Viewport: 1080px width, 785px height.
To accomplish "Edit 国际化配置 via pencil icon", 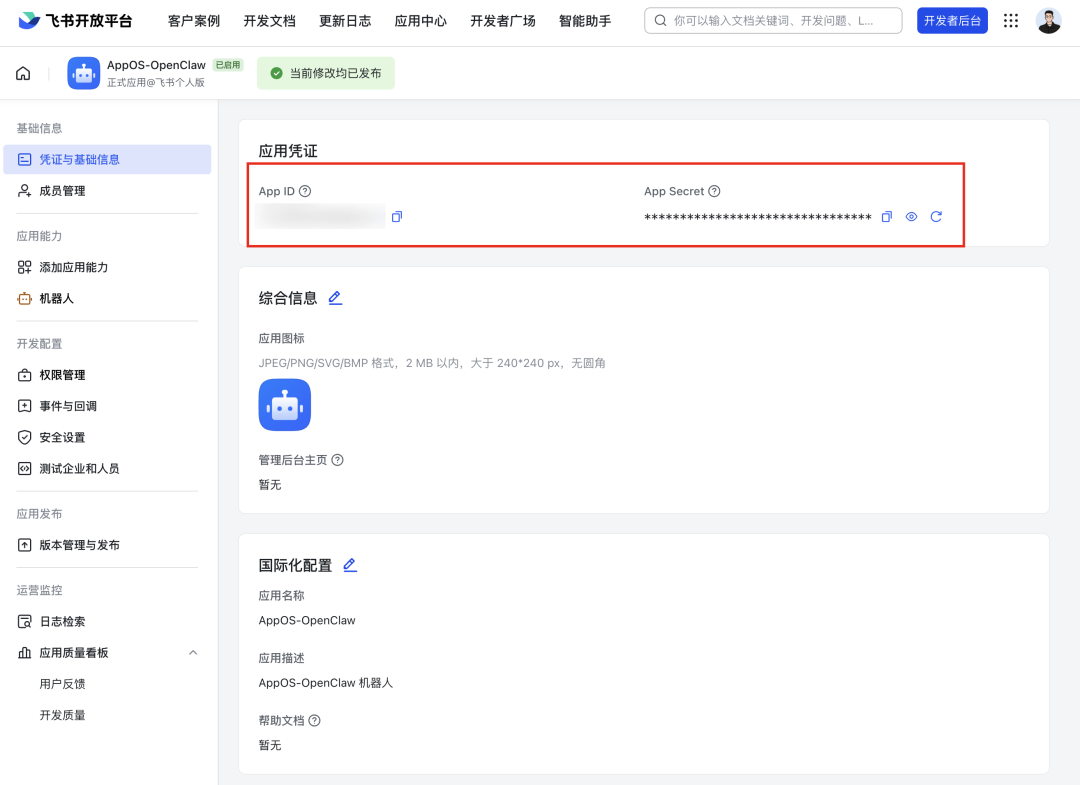I will pyautogui.click(x=349, y=564).
